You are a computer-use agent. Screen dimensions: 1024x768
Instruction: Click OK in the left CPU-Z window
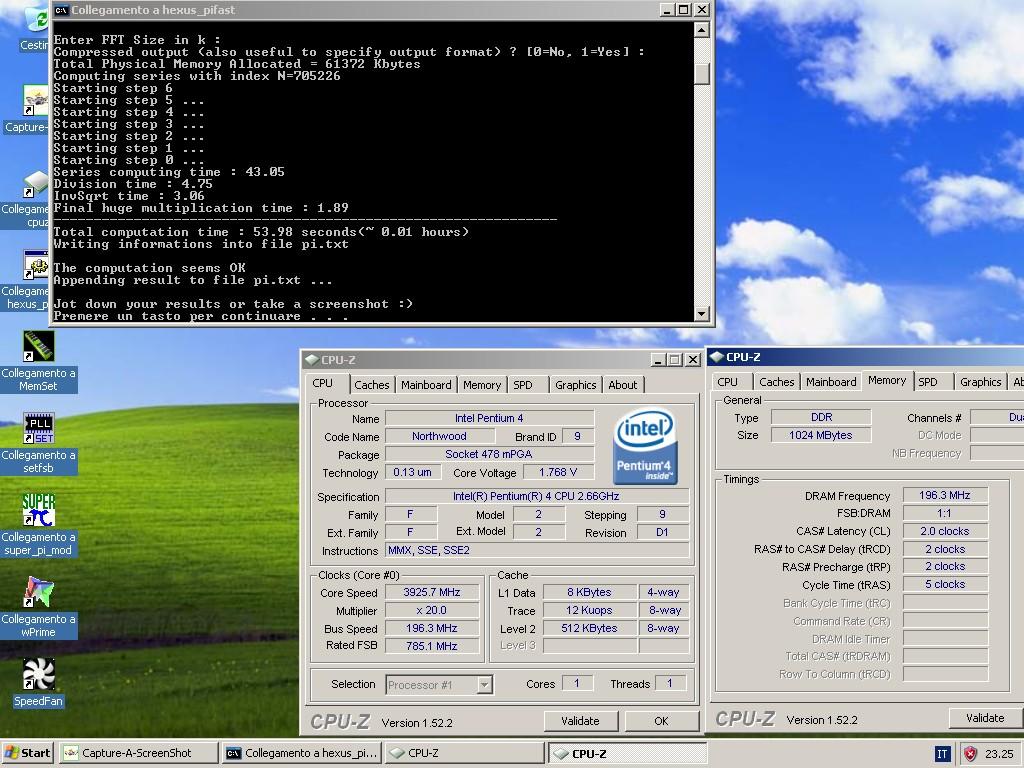click(x=661, y=721)
